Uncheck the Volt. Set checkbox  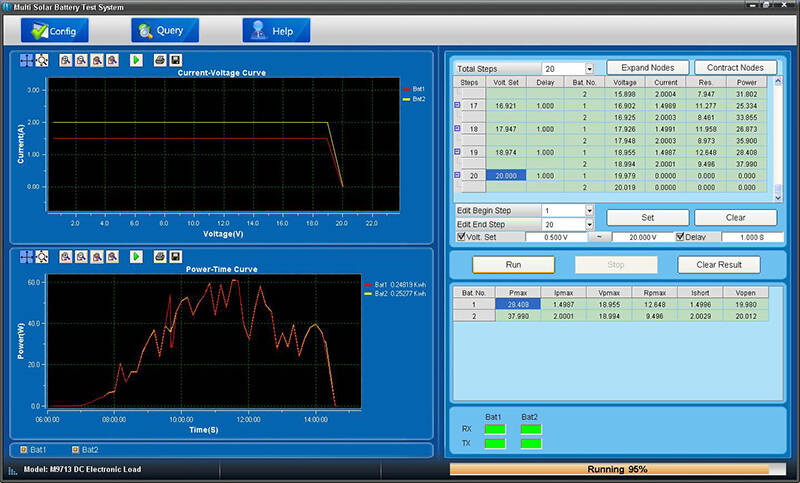[460, 237]
